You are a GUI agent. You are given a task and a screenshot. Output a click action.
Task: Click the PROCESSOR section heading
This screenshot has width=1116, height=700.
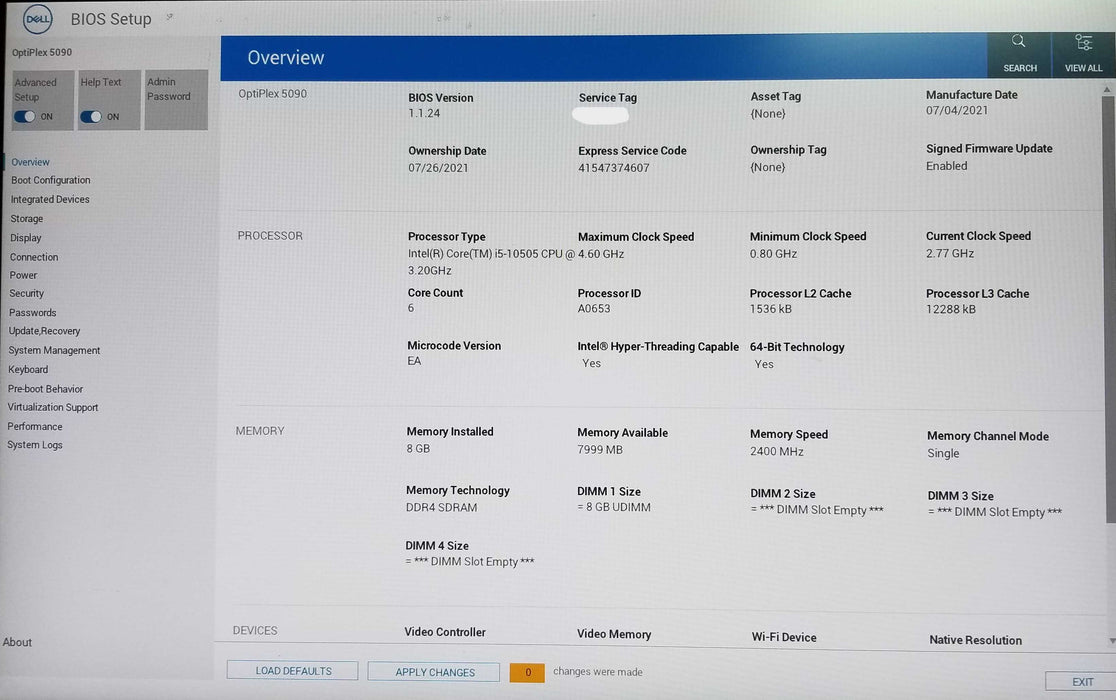270,235
